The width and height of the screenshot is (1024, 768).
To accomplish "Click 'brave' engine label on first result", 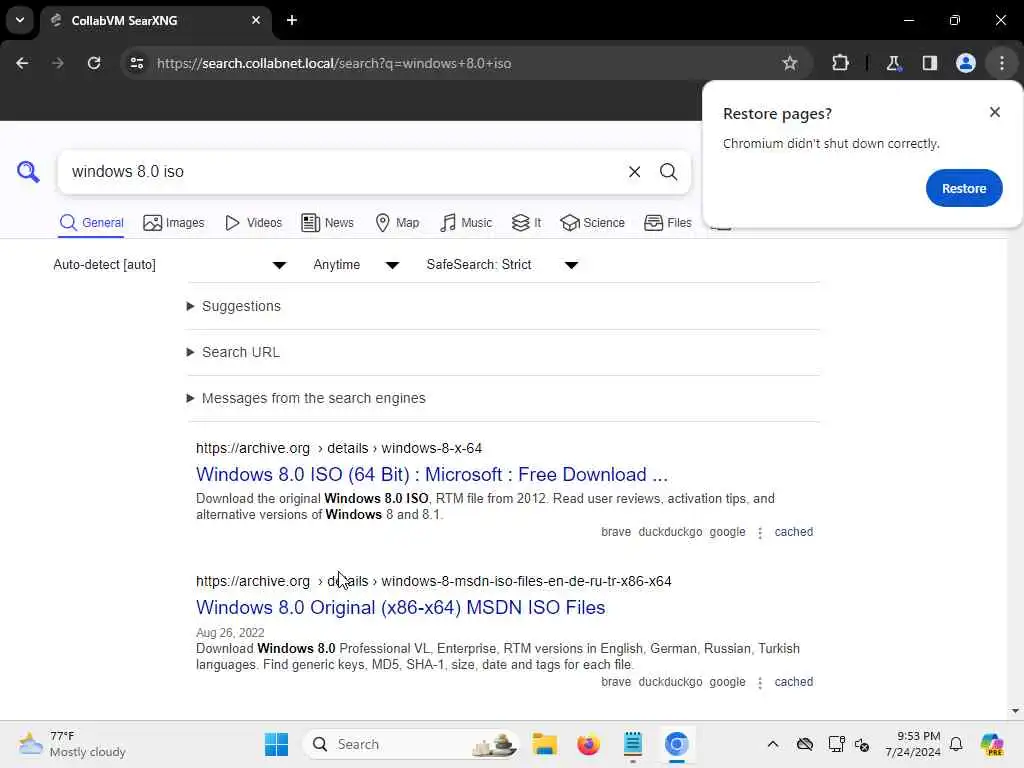I will pyautogui.click(x=616, y=532).
